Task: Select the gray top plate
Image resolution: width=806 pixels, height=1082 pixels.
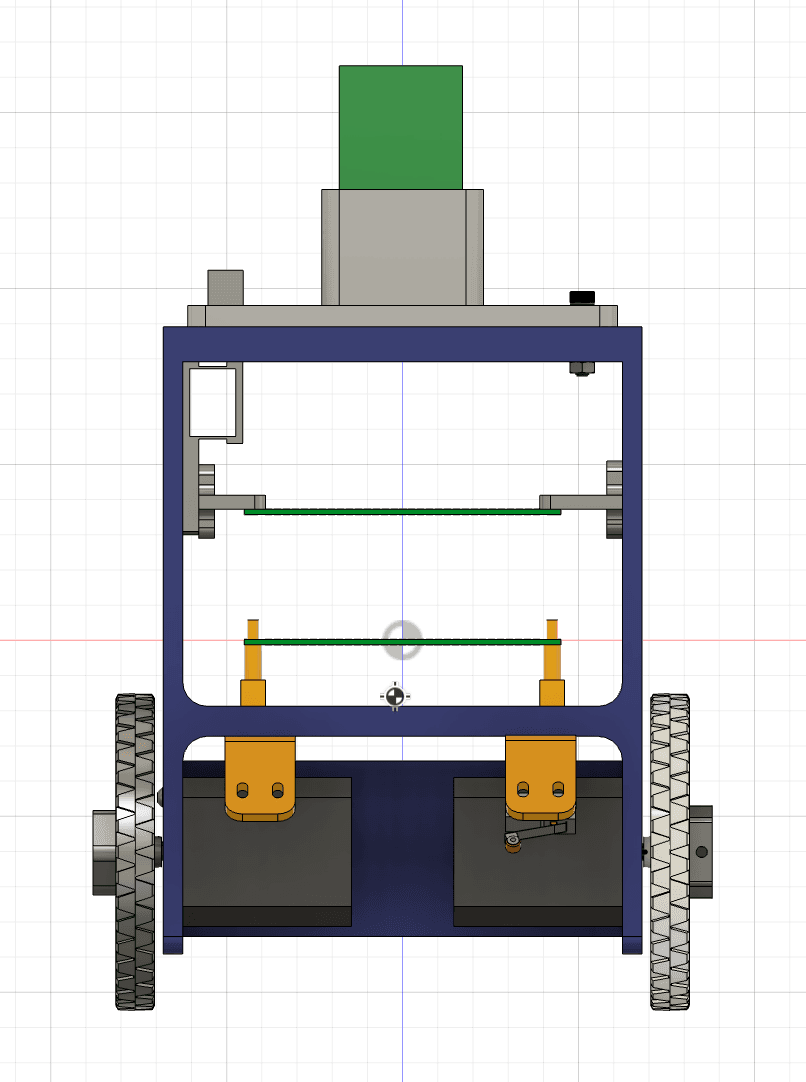Action: pos(402,315)
